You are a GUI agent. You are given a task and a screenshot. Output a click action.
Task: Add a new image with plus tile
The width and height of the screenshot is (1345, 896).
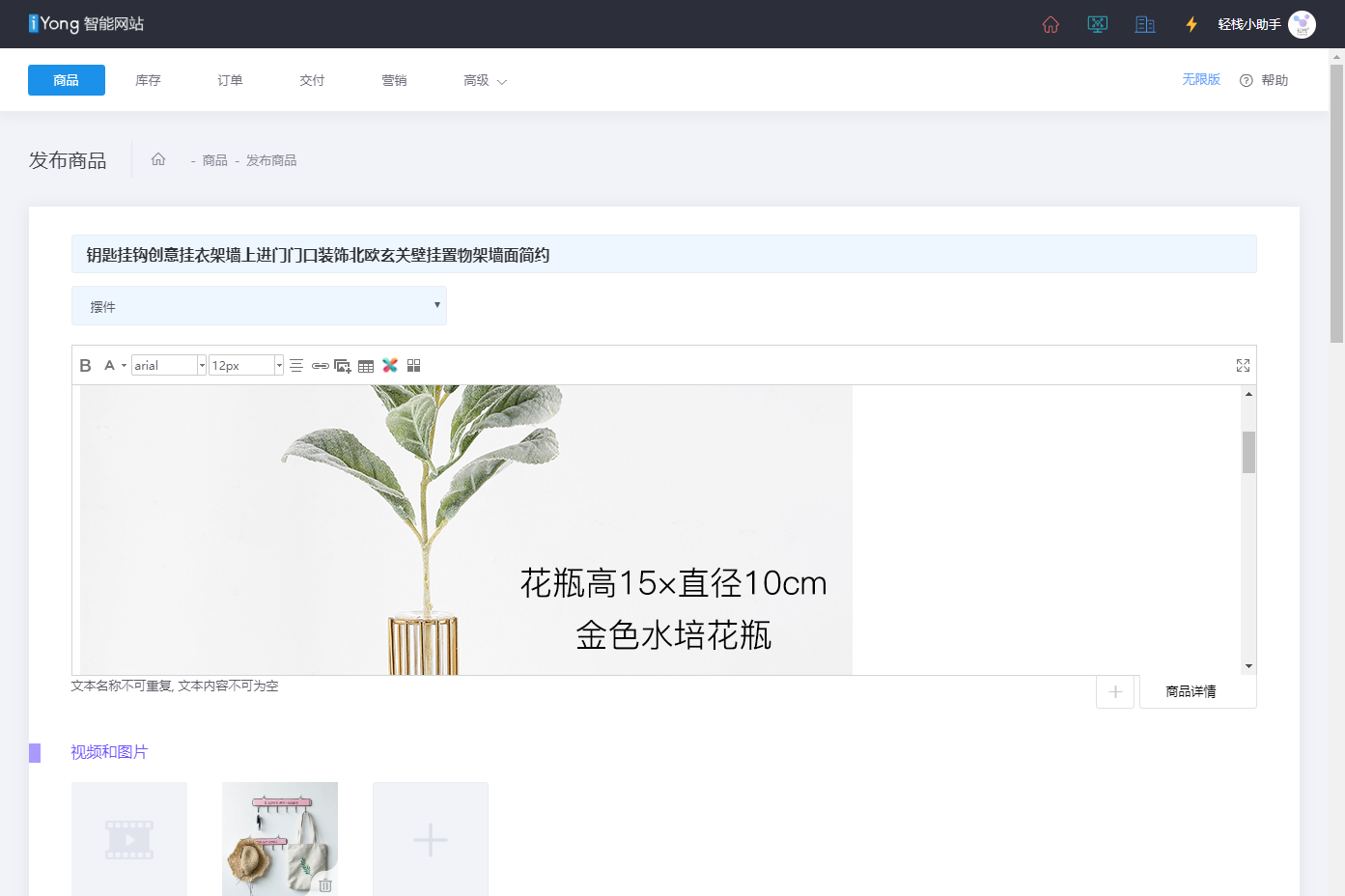431,839
